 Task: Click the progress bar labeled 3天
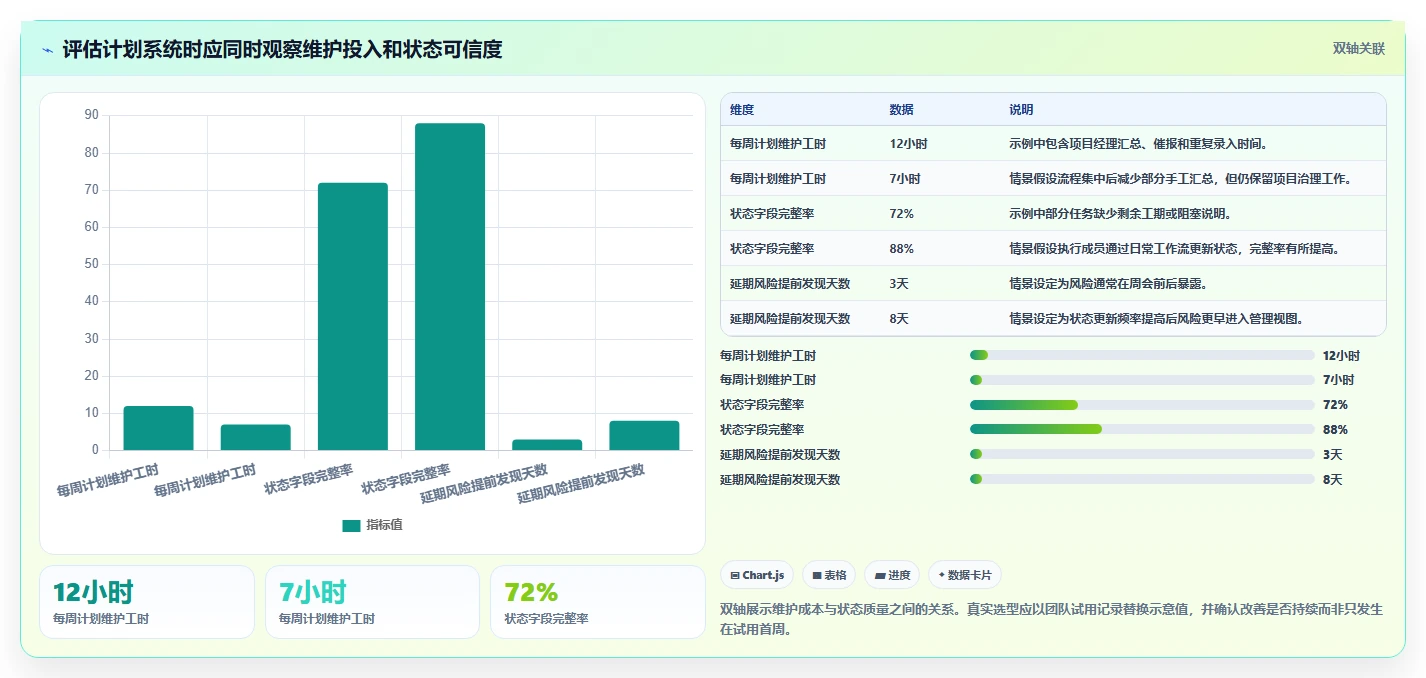click(x=1142, y=454)
